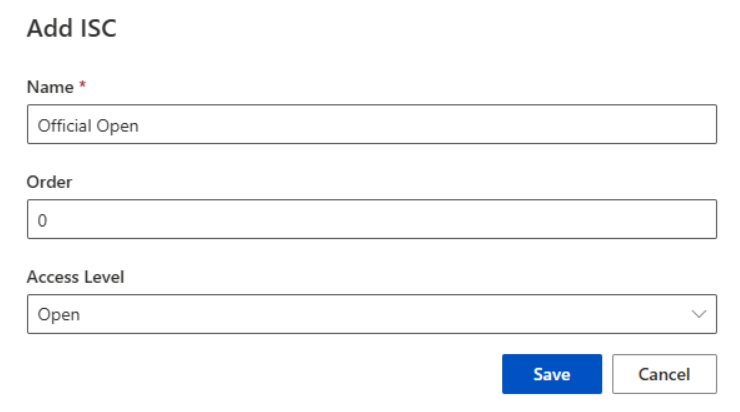
Task: Click the down arrow in Access Level combo
Action: tap(698, 314)
